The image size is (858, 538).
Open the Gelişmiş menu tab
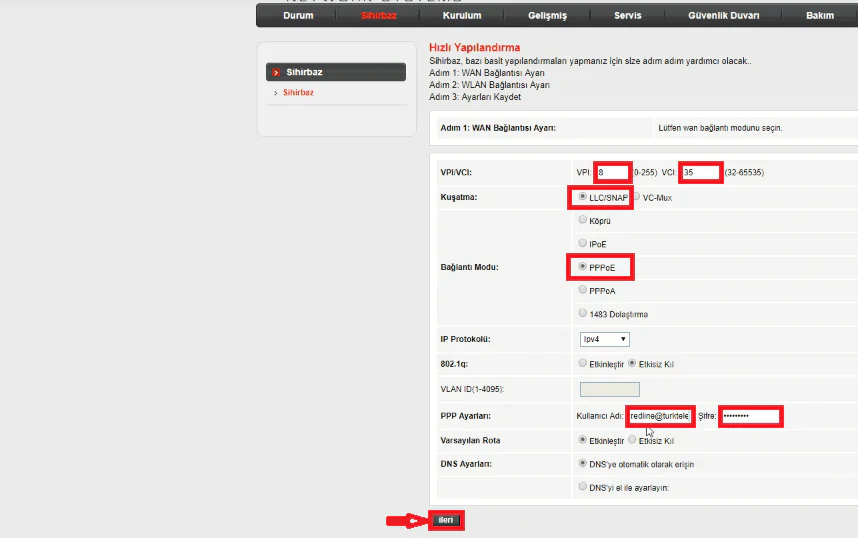pos(548,16)
